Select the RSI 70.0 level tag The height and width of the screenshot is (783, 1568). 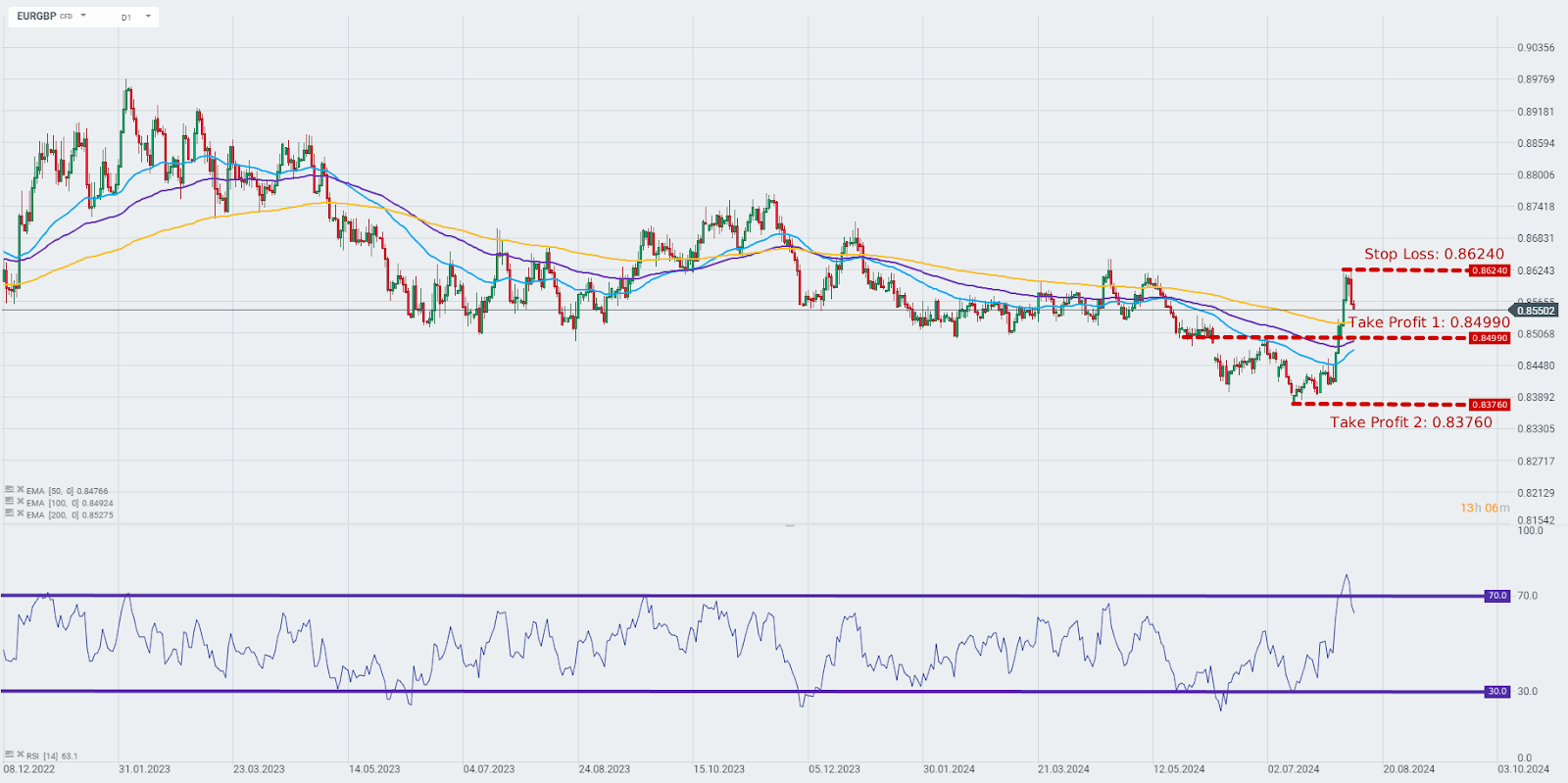click(x=1496, y=596)
